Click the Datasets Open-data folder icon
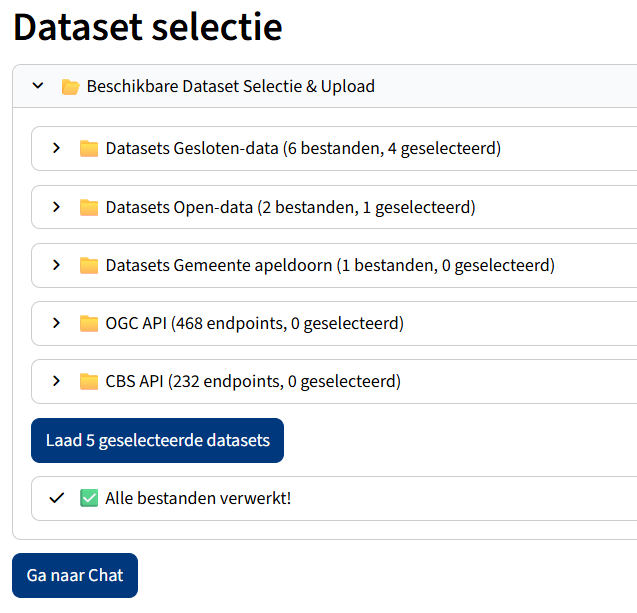 (89, 208)
